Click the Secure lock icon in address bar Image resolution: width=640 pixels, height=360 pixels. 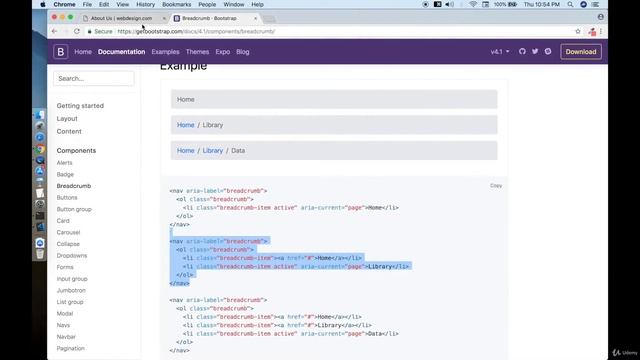pyautogui.click(x=89, y=31)
